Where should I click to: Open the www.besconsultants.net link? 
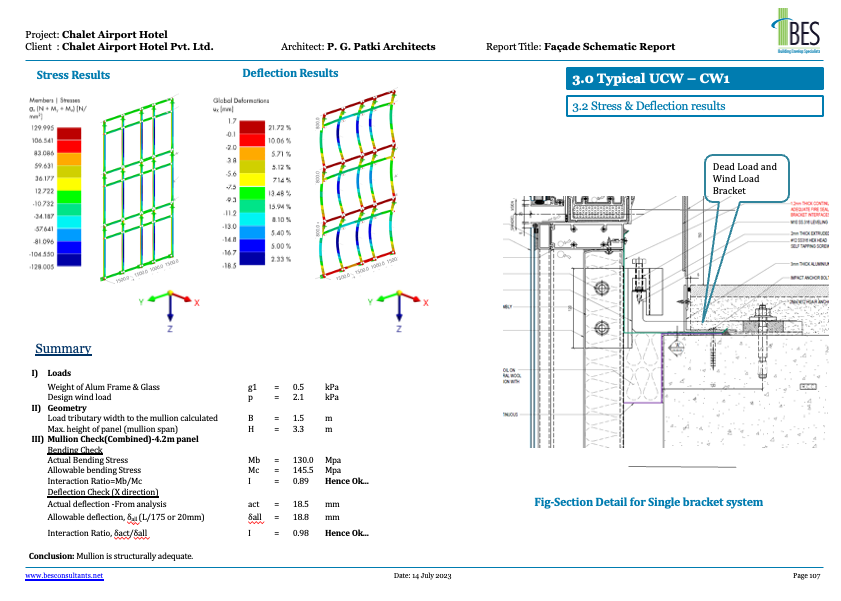[65, 576]
